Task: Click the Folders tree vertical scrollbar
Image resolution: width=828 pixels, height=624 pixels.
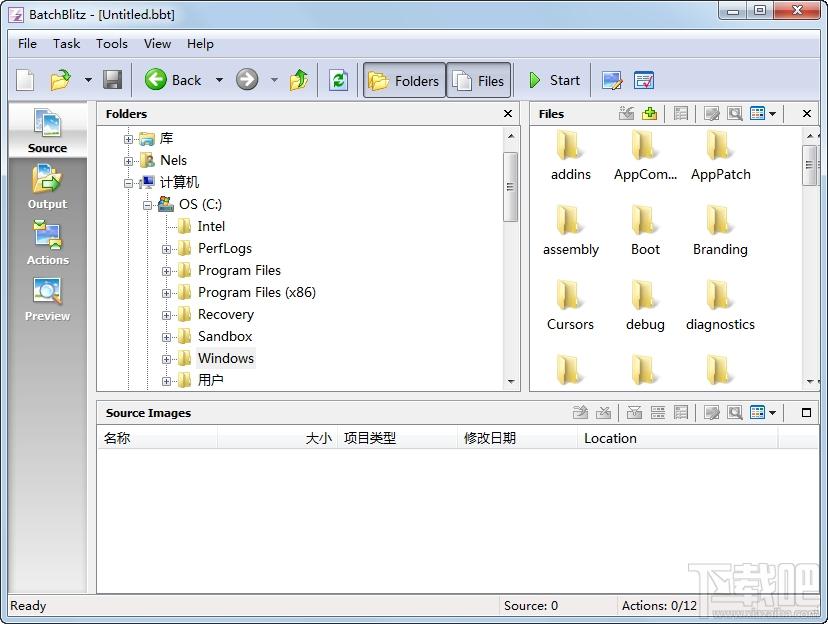Action: (511, 259)
